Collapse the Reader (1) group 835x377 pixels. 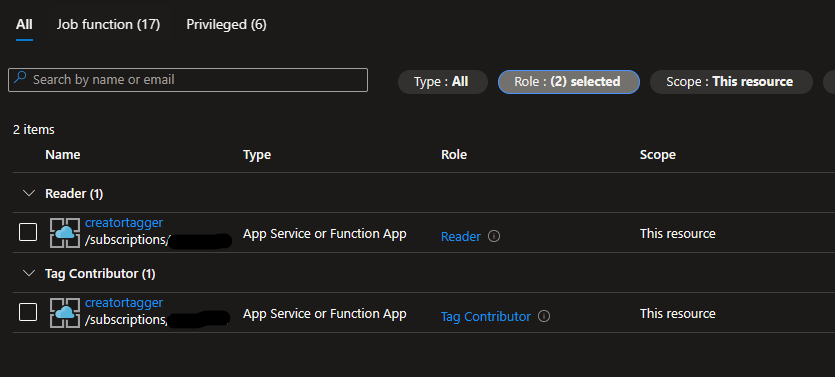click(x=29, y=193)
